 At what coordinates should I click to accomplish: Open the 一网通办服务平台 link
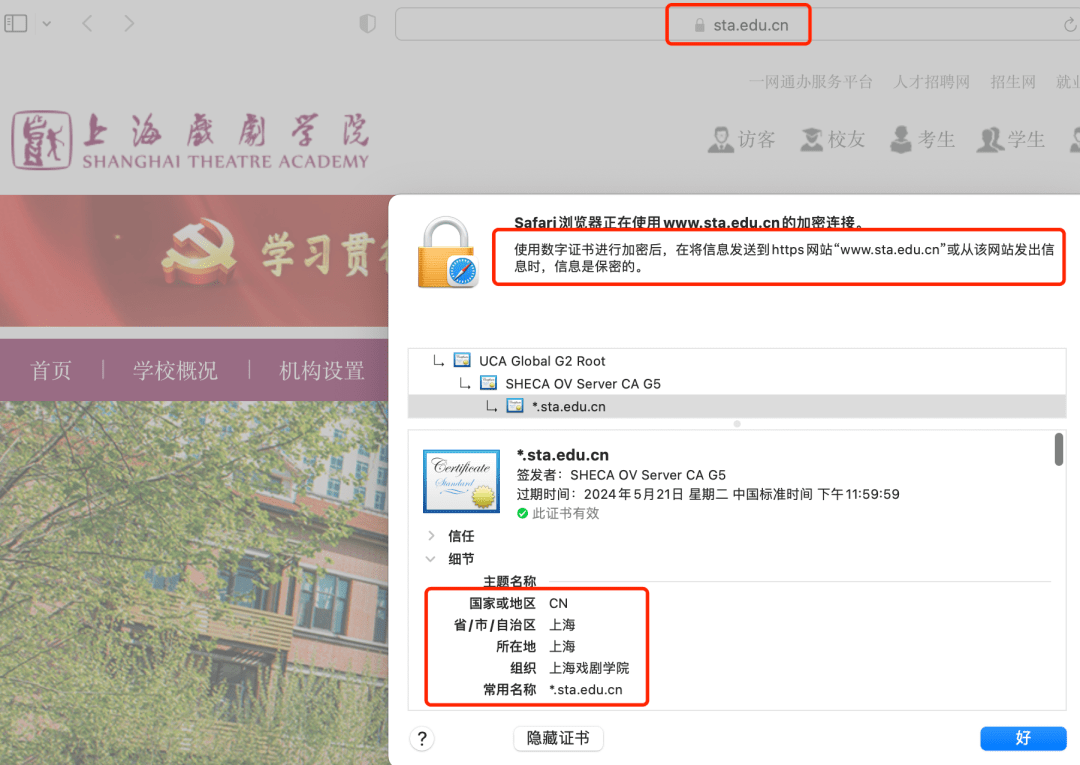click(x=811, y=82)
